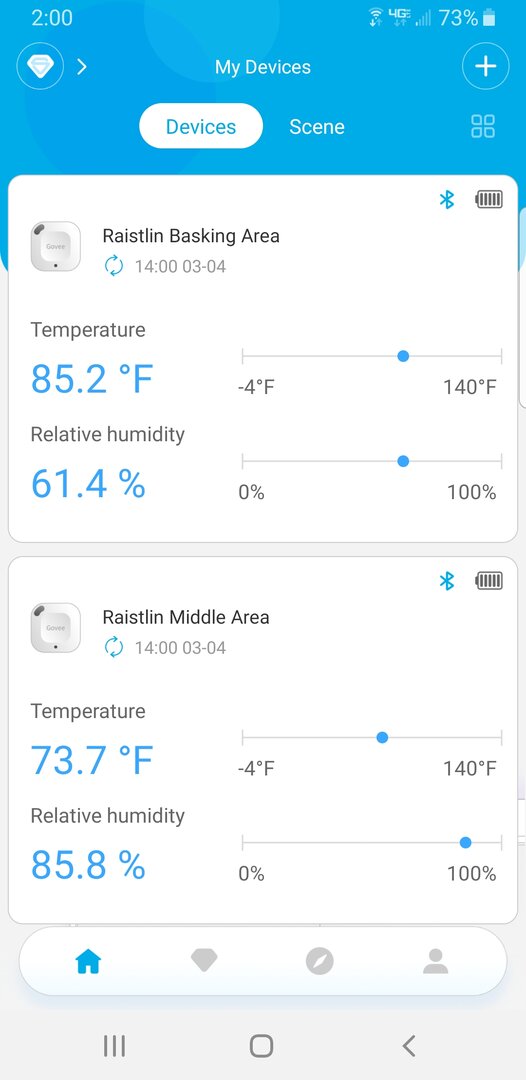Open the compass Discover tab
This screenshot has width=526, height=1080.
319,961
